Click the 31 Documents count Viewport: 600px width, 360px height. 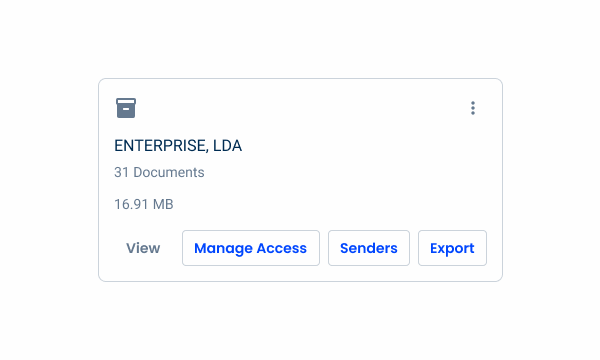click(159, 172)
